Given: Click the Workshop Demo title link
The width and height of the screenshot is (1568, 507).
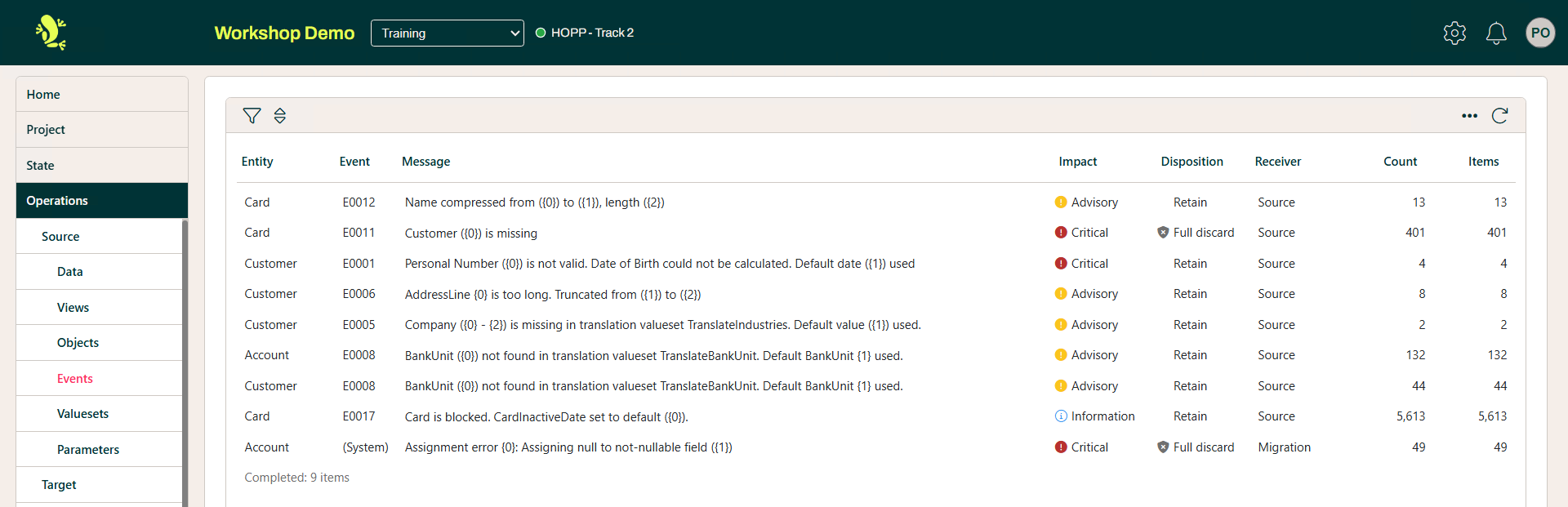Looking at the screenshot, I should [x=284, y=33].
